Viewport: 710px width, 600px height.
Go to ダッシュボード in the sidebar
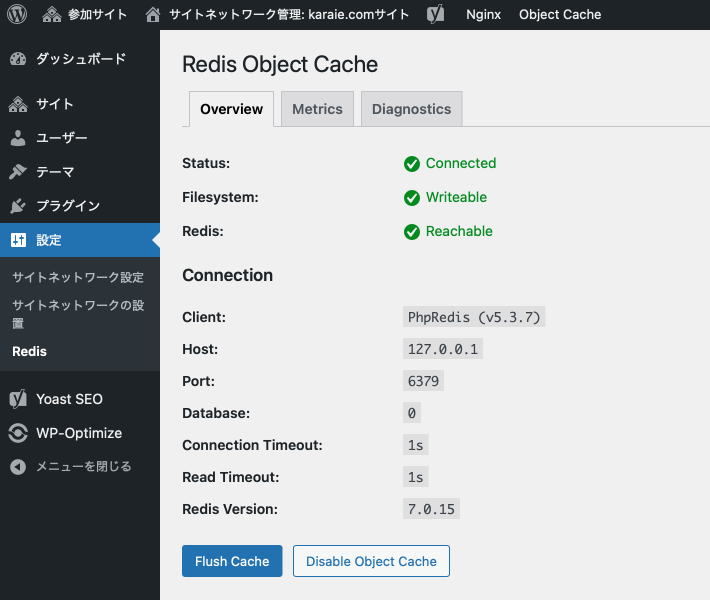point(80,59)
